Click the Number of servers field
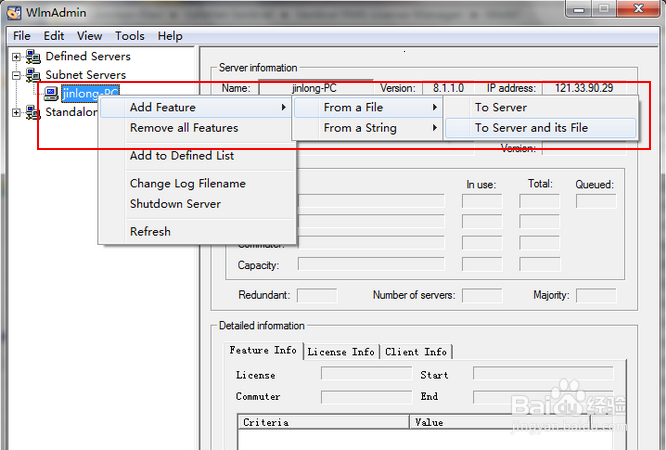 point(482,295)
